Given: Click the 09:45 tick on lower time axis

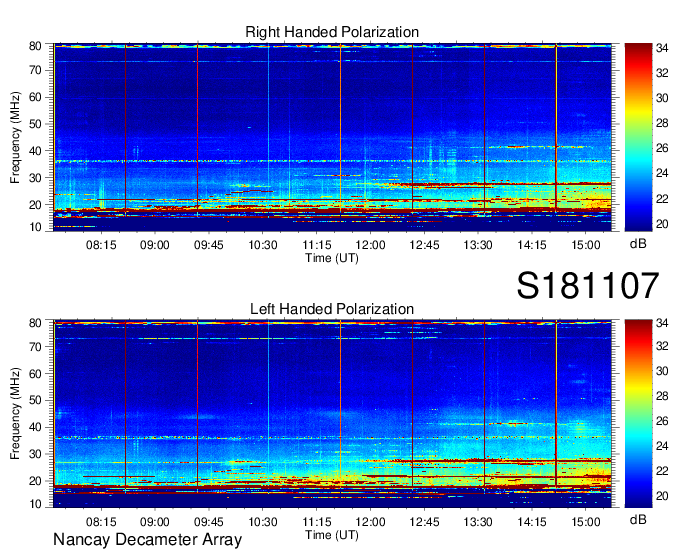Looking at the screenshot, I should 209,522.
